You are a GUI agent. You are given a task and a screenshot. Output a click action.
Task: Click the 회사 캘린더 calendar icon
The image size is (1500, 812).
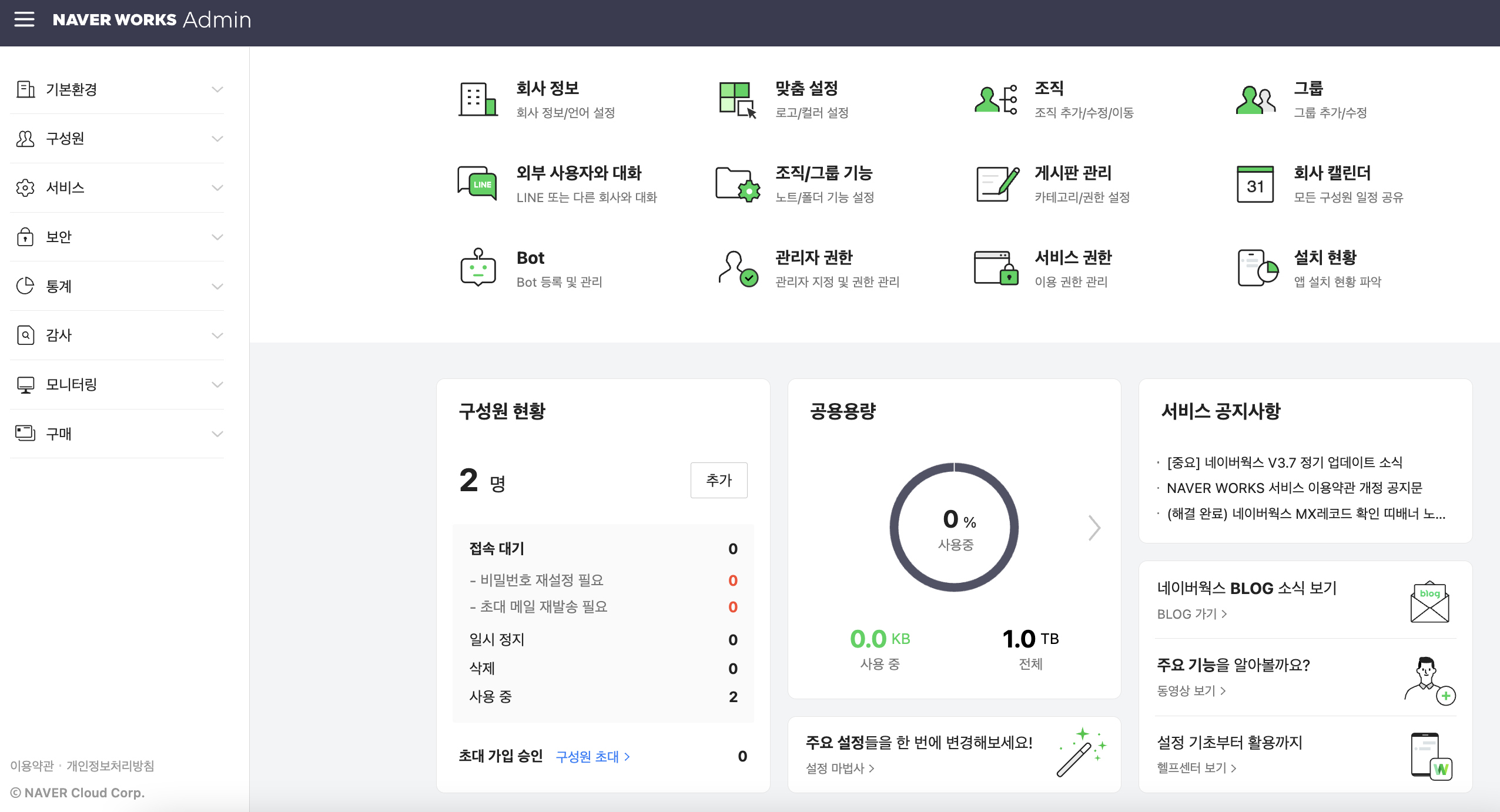(1255, 184)
